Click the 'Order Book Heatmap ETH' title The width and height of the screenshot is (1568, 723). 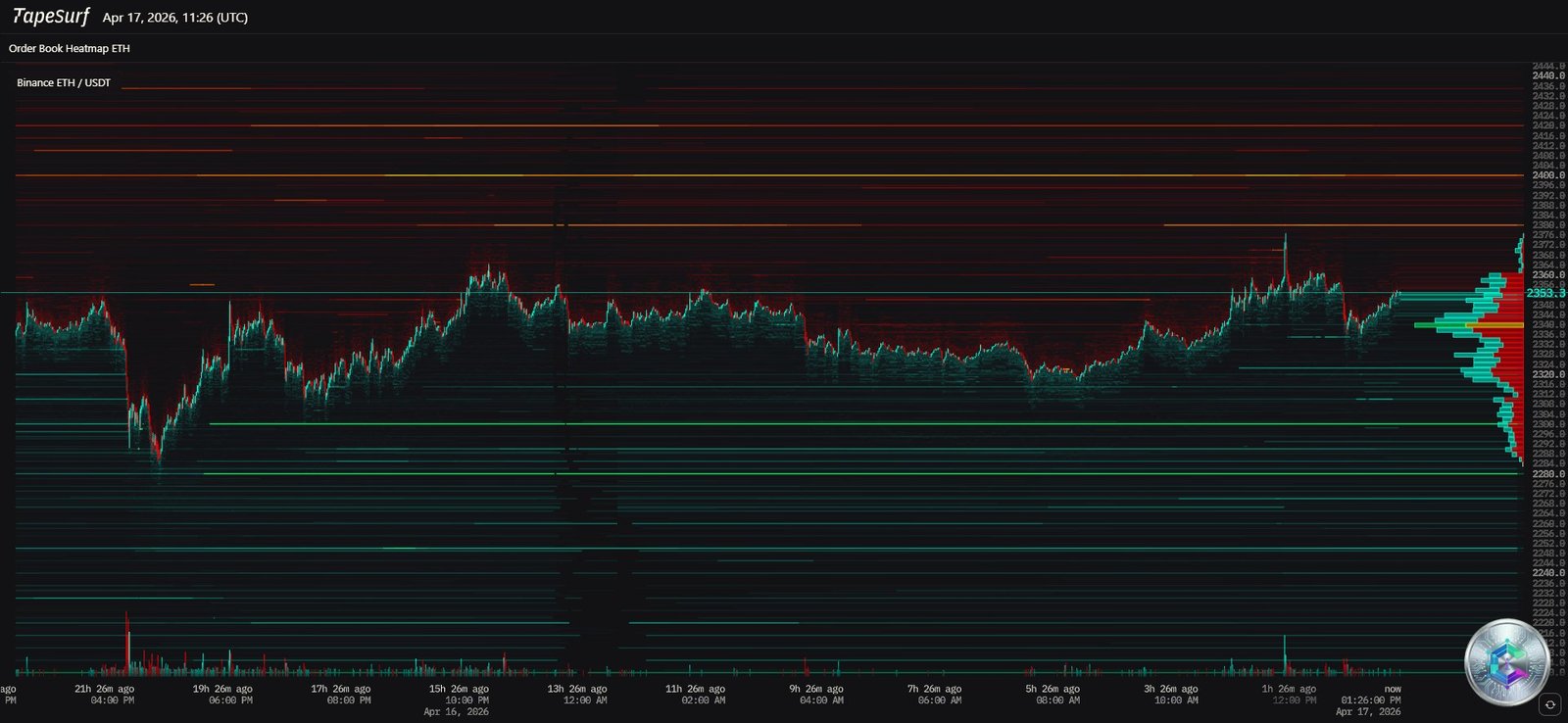(70, 48)
